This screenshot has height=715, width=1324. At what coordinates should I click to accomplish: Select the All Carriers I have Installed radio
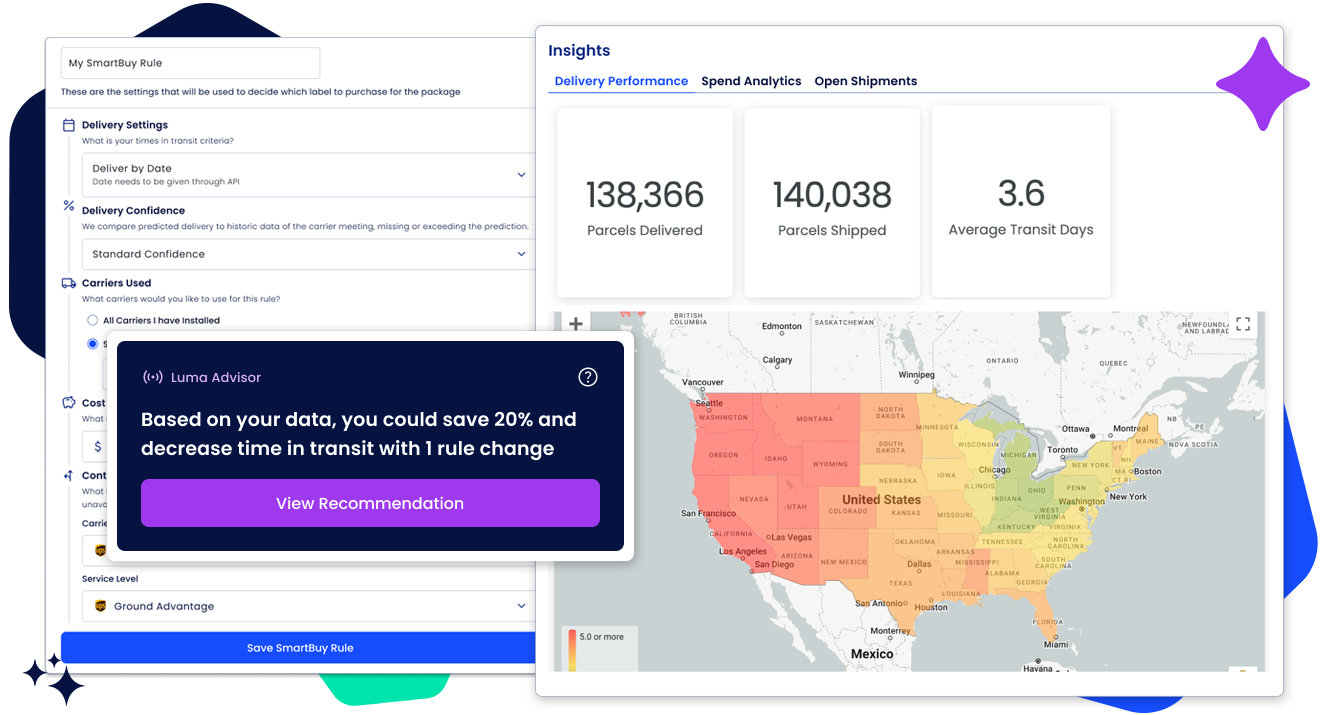[91, 320]
